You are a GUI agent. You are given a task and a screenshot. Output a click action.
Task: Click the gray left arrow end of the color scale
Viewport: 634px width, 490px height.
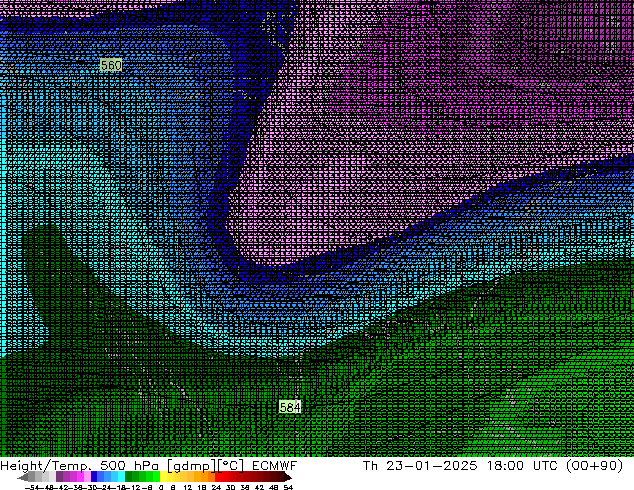click(22, 477)
